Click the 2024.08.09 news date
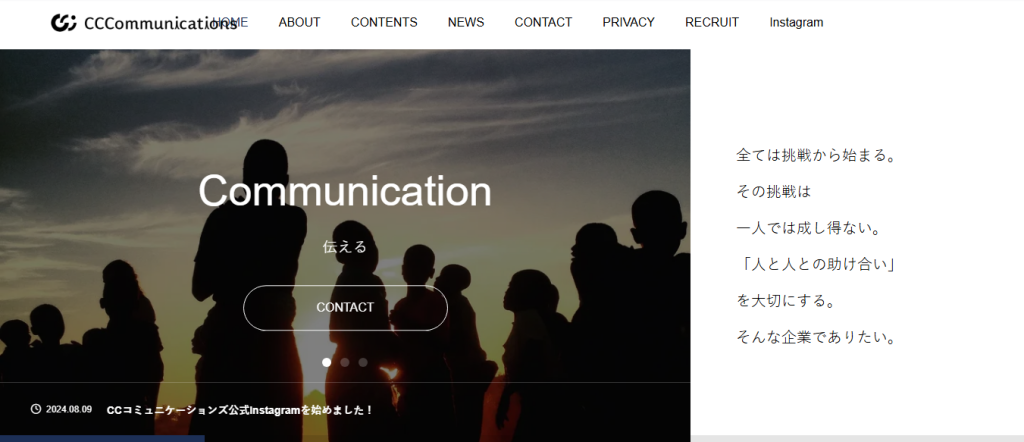 tap(69, 409)
